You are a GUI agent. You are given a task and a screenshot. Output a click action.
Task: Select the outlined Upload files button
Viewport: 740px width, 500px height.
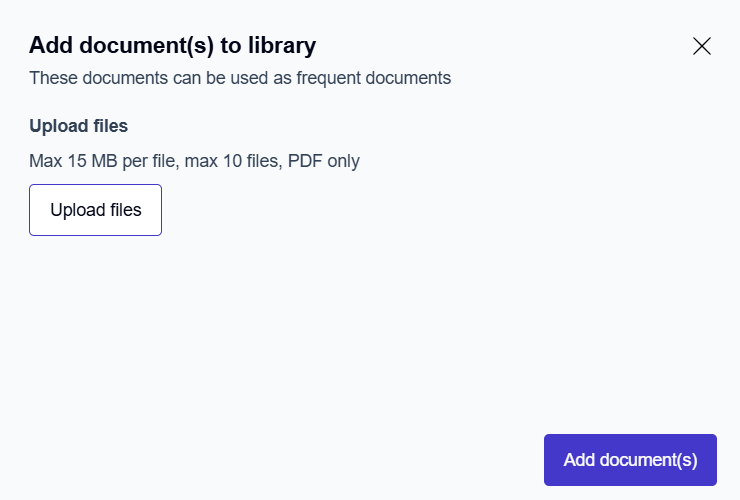(96, 210)
